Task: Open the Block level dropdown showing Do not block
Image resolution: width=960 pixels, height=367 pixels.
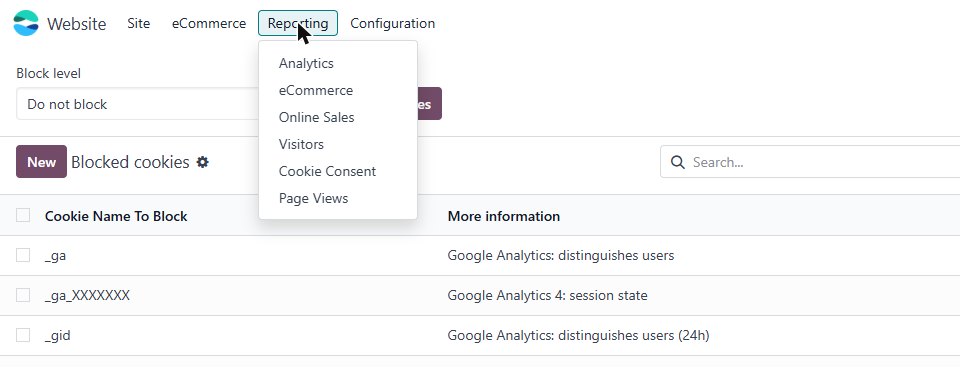Action: (138, 104)
